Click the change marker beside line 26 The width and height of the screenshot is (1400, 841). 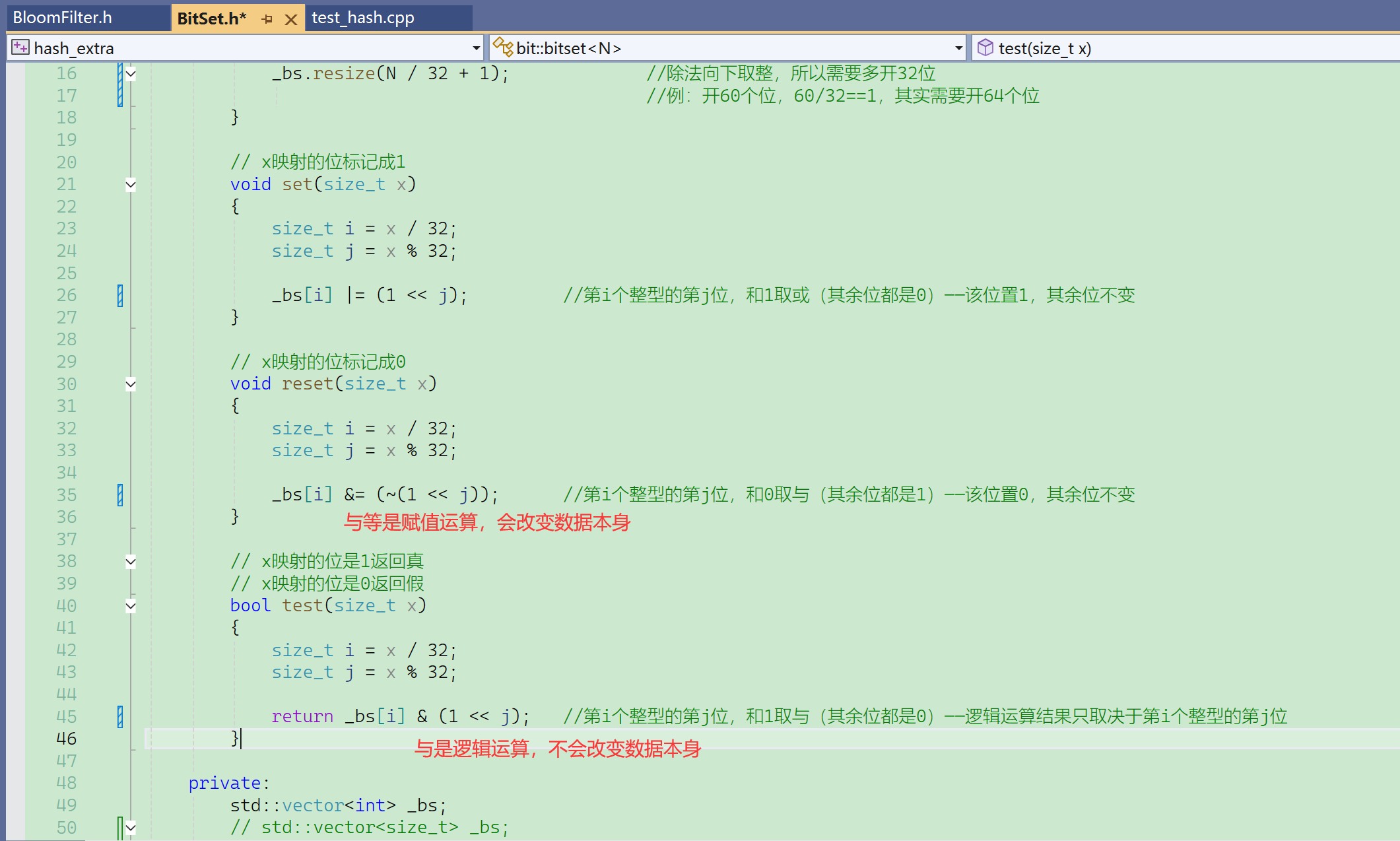[x=120, y=295]
